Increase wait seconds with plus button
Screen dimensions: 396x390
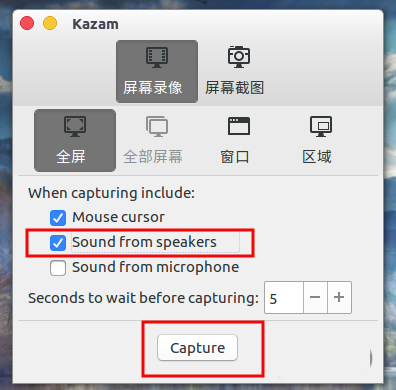(x=339, y=297)
